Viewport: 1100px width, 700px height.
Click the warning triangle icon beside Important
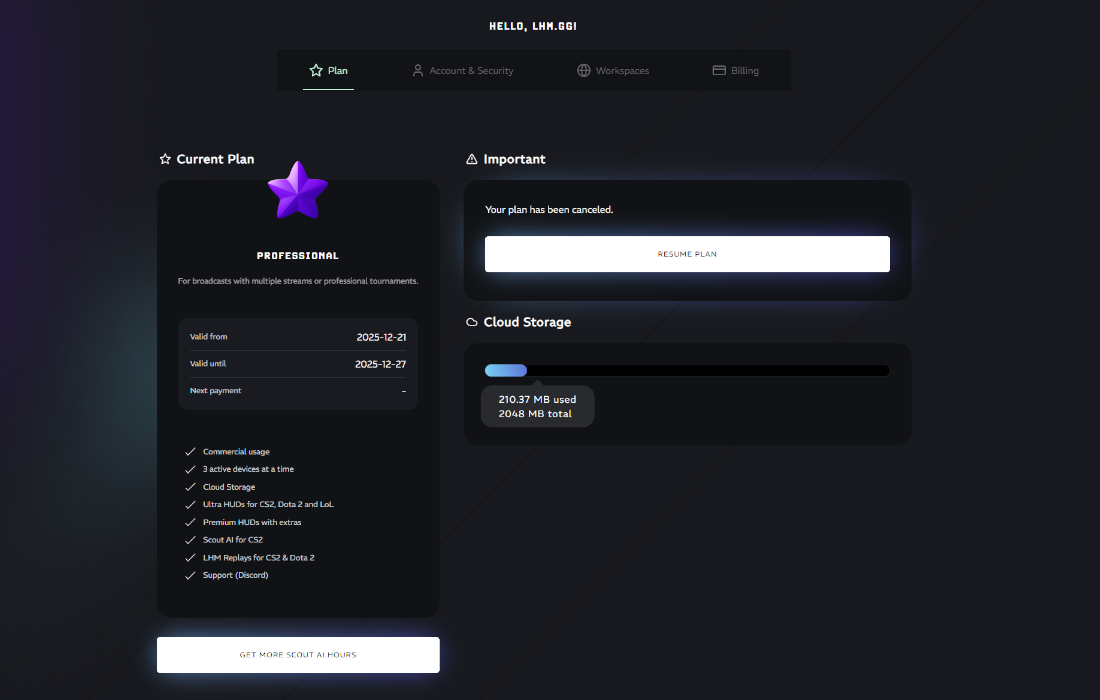(471, 158)
